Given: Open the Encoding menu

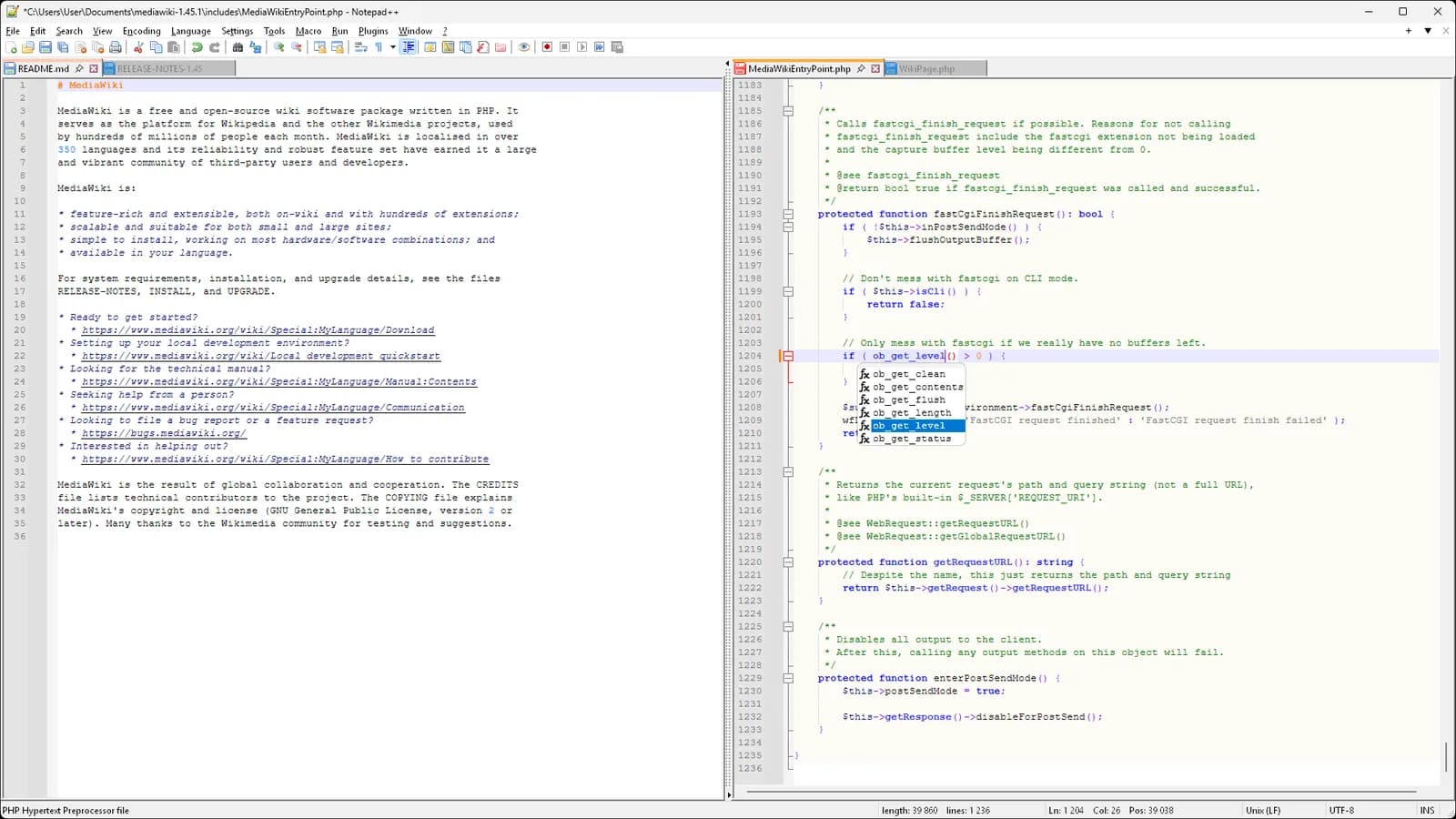Looking at the screenshot, I should point(141,31).
